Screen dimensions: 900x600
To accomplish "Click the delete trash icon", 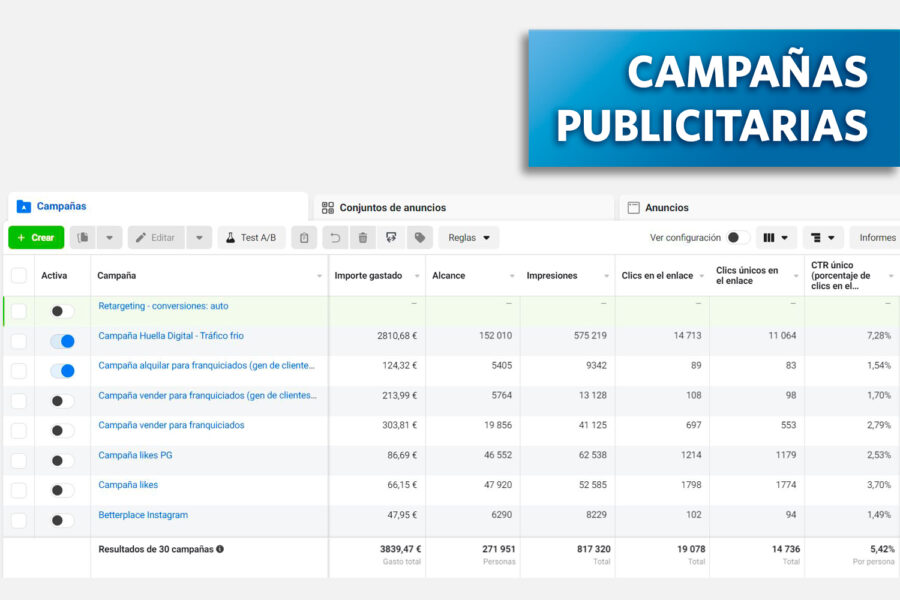I will (x=361, y=237).
